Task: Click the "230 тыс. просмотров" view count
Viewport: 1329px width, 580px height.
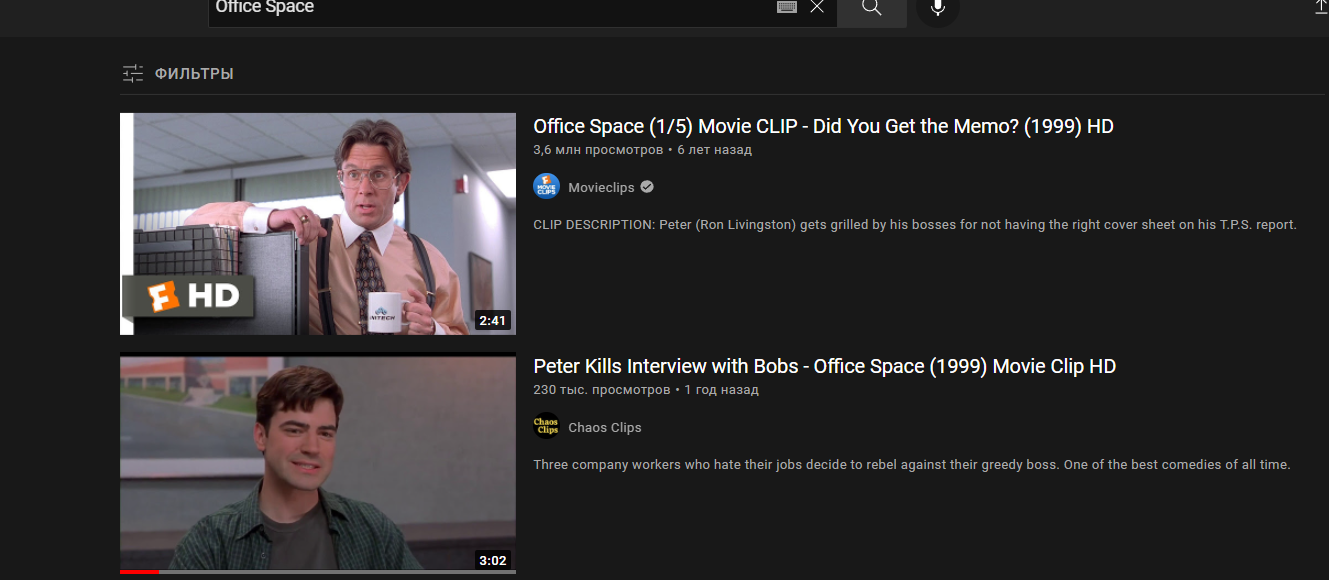Action: (602, 390)
